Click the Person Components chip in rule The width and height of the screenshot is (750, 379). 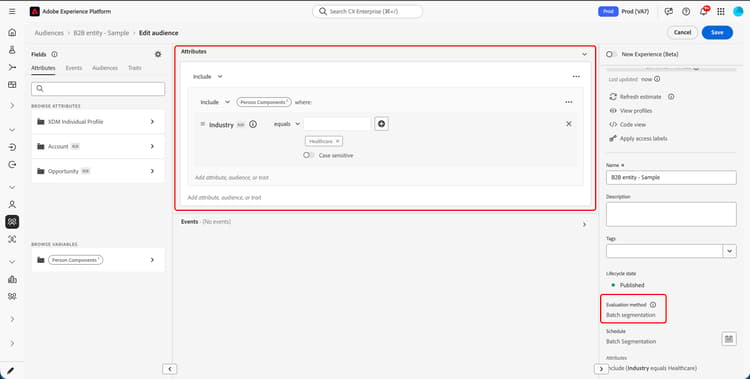click(x=264, y=102)
